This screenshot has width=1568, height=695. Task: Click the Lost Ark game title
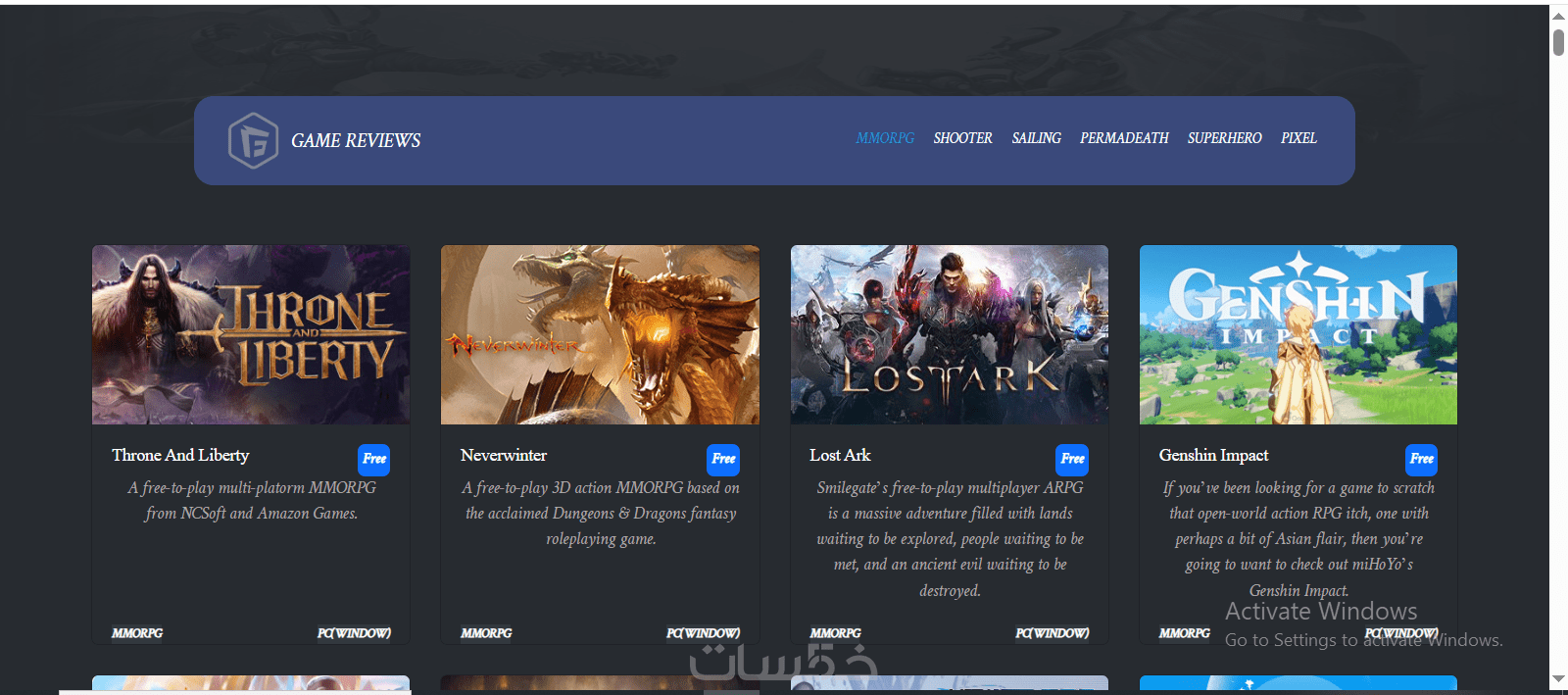coord(840,455)
